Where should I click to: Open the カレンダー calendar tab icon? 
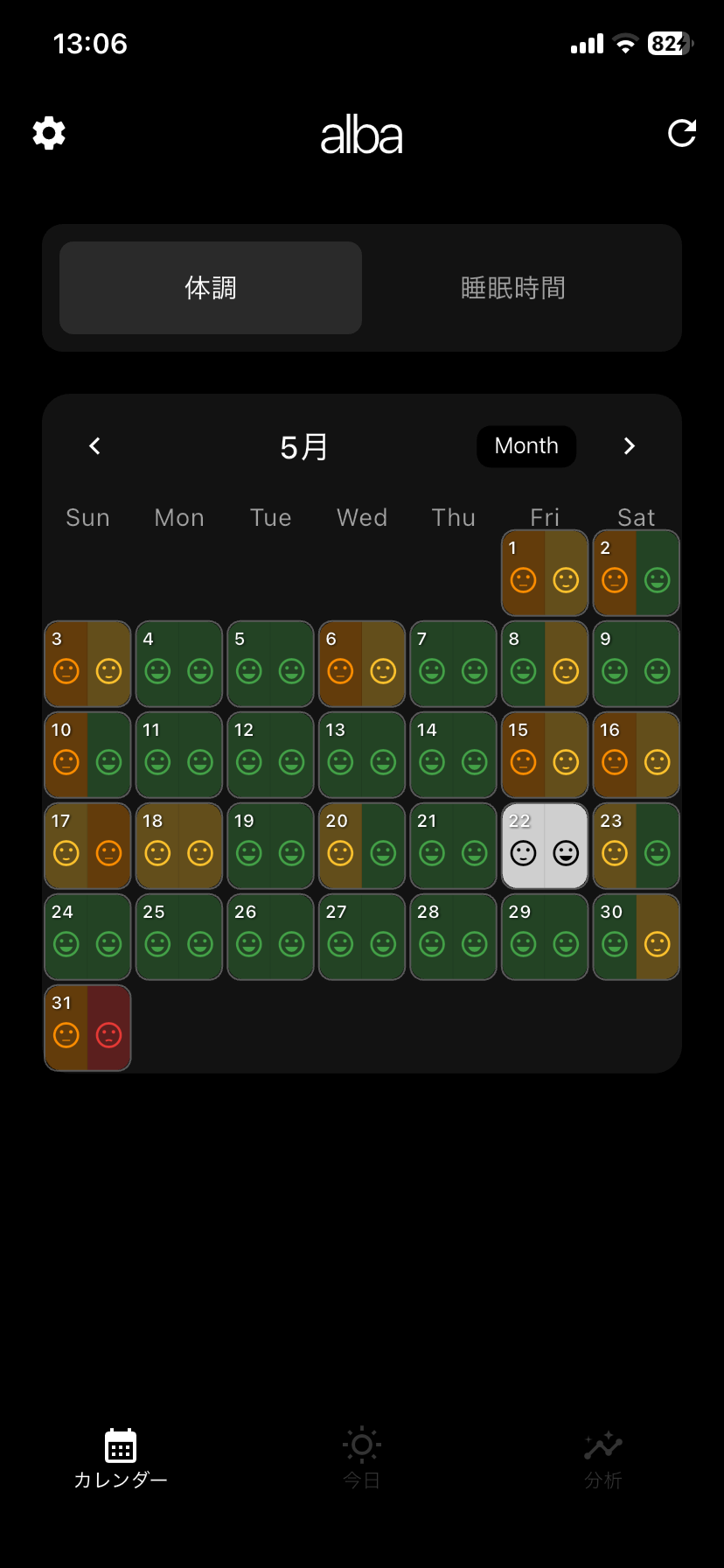click(x=121, y=1445)
